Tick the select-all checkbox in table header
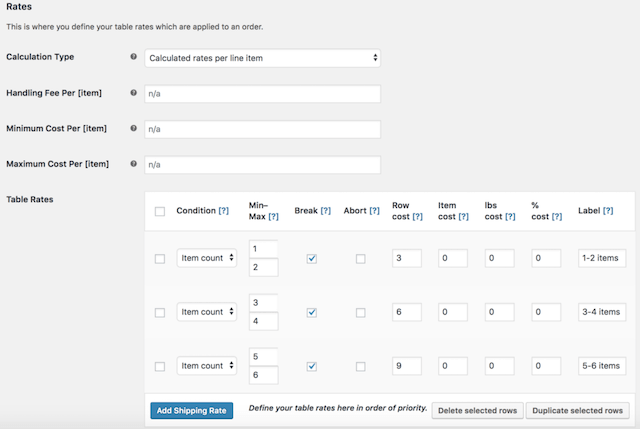The width and height of the screenshot is (640, 429). click(160, 211)
